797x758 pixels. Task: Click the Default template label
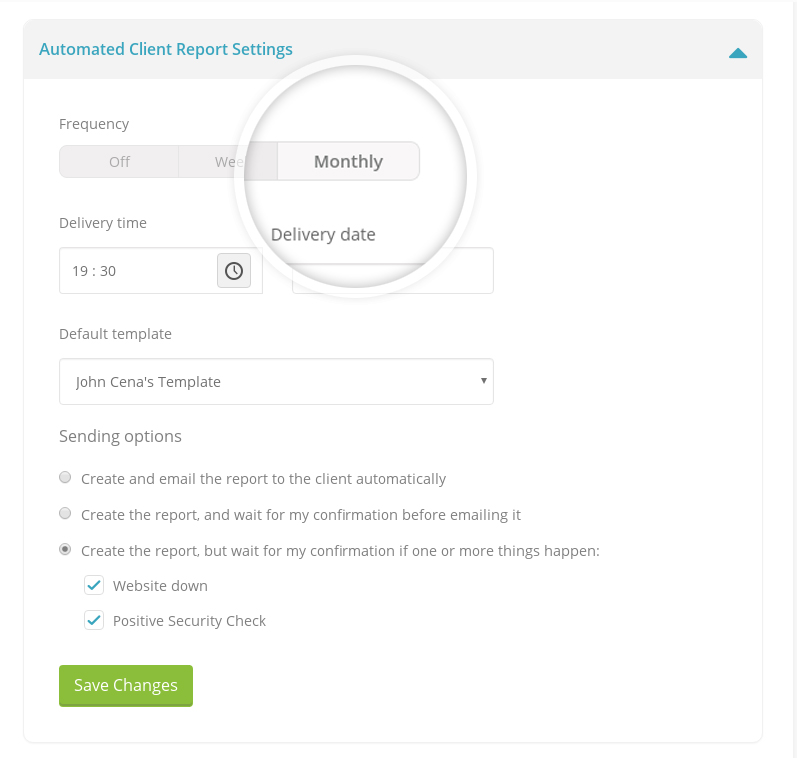[x=115, y=334]
